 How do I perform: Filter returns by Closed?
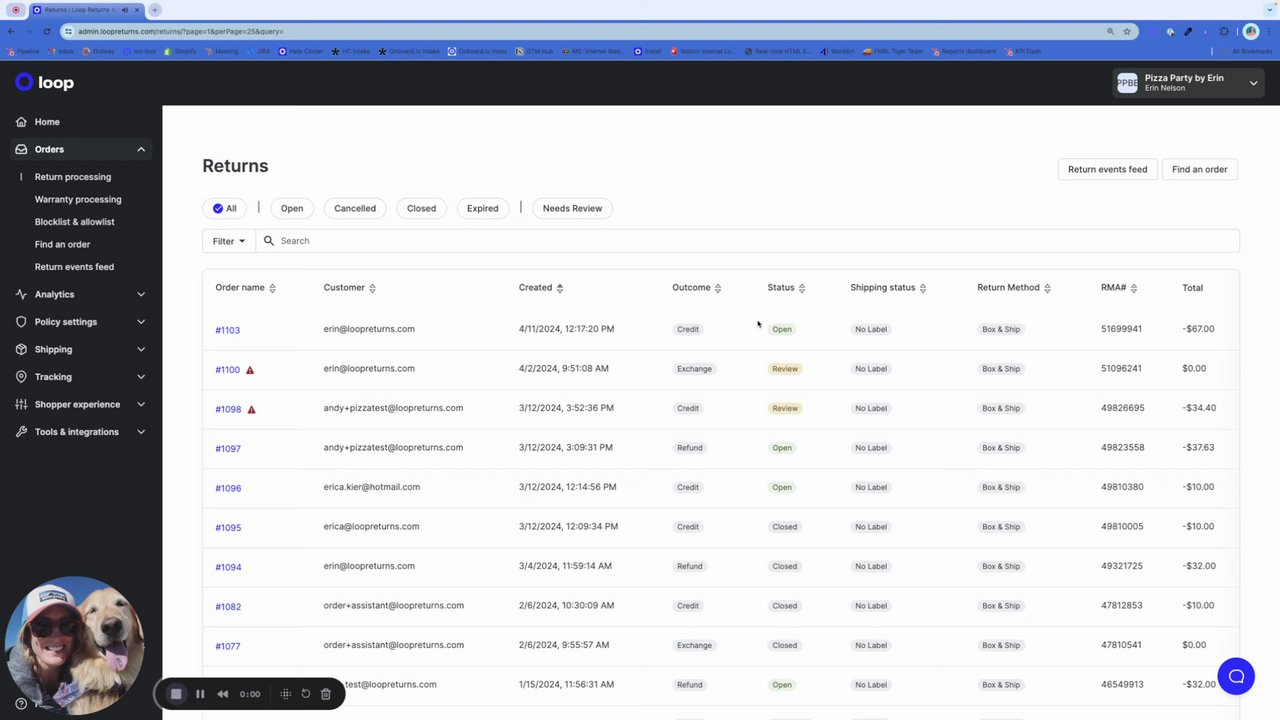tap(421, 208)
